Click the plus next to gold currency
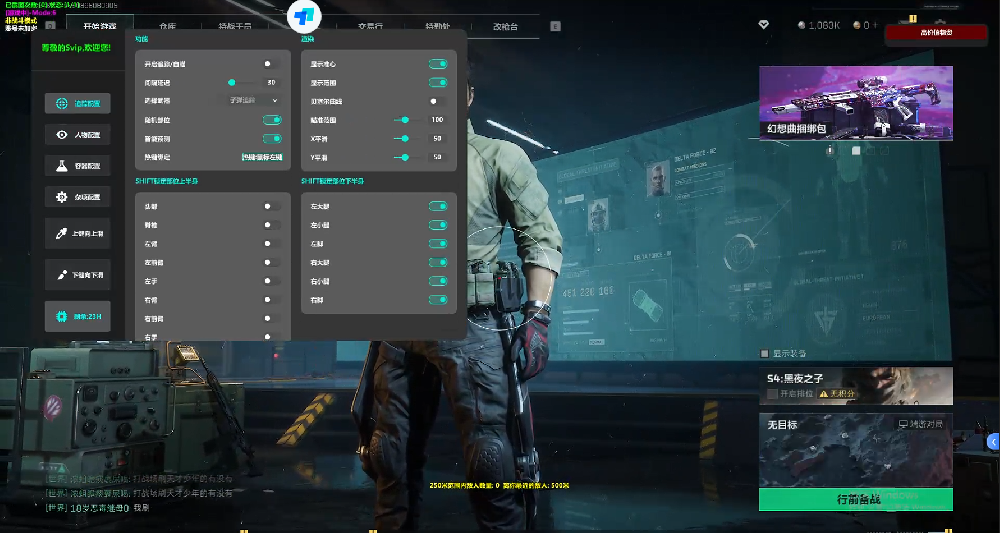Image resolution: width=1000 pixels, height=533 pixels. (875, 26)
